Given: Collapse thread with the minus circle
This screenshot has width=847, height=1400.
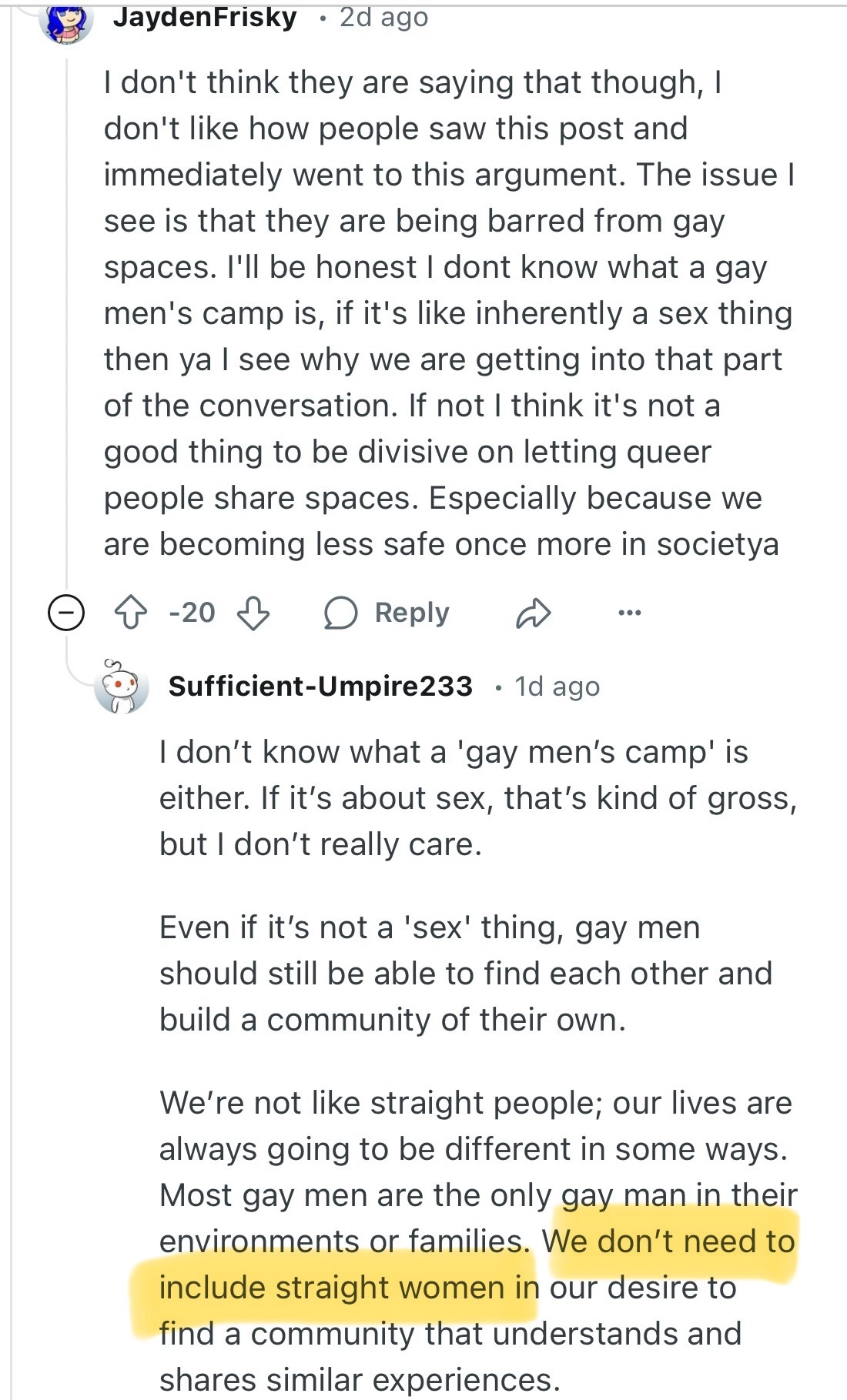Looking at the screenshot, I should tap(66, 613).
